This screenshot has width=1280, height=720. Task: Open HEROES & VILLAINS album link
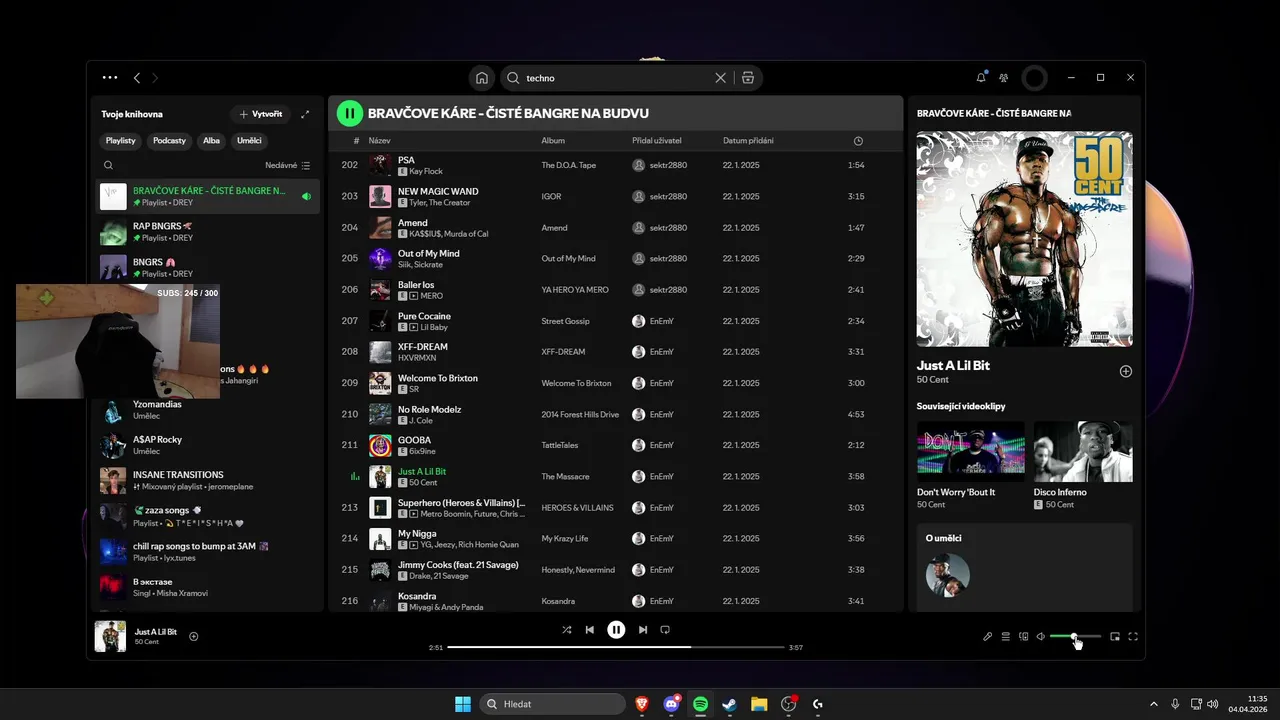tap(575, 508)
